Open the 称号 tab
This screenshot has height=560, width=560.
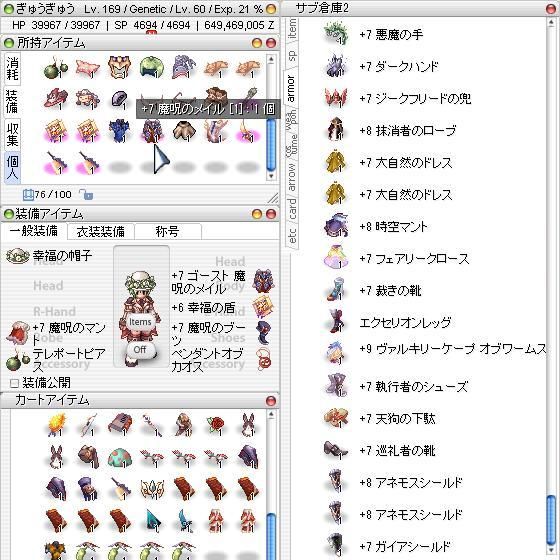[167, 231]
